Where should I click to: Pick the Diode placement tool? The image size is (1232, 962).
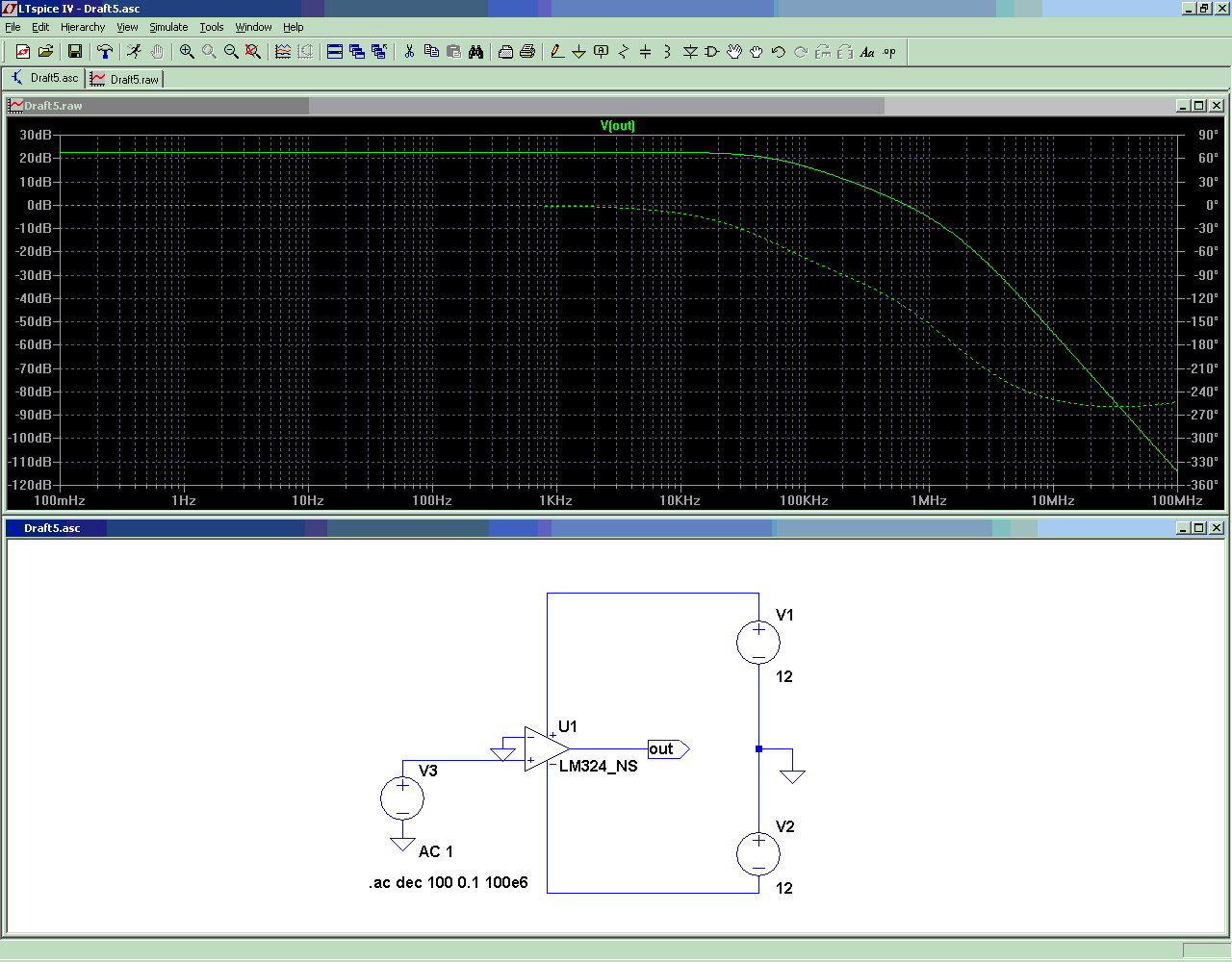point(690,52)
